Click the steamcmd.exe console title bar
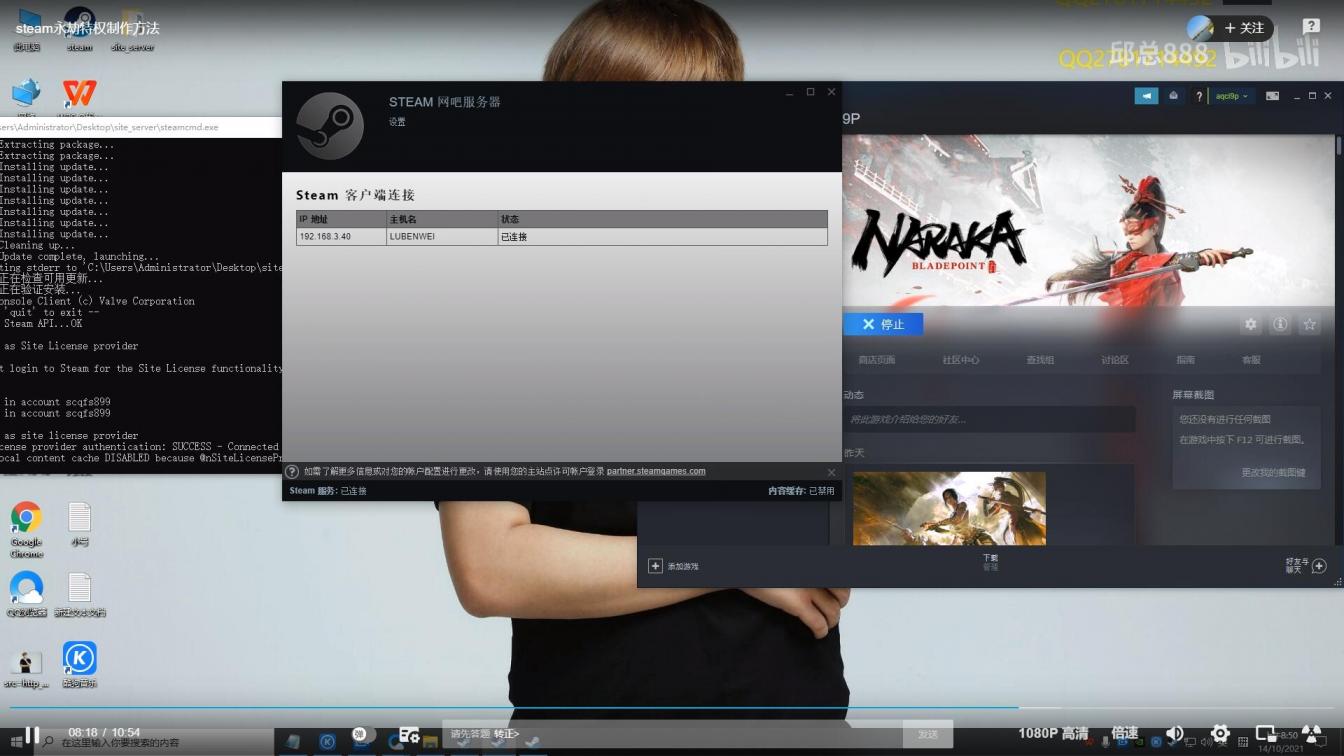This screenshot has height=756, width=1344. pos(140,127)
